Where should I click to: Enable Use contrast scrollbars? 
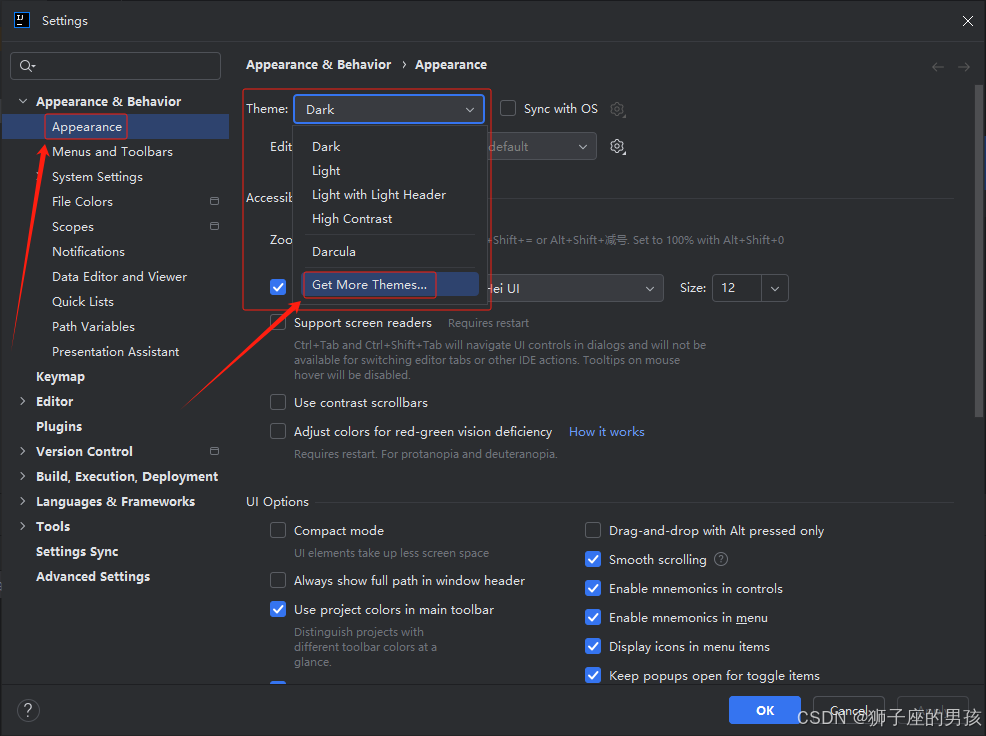[x=278, y=402]
